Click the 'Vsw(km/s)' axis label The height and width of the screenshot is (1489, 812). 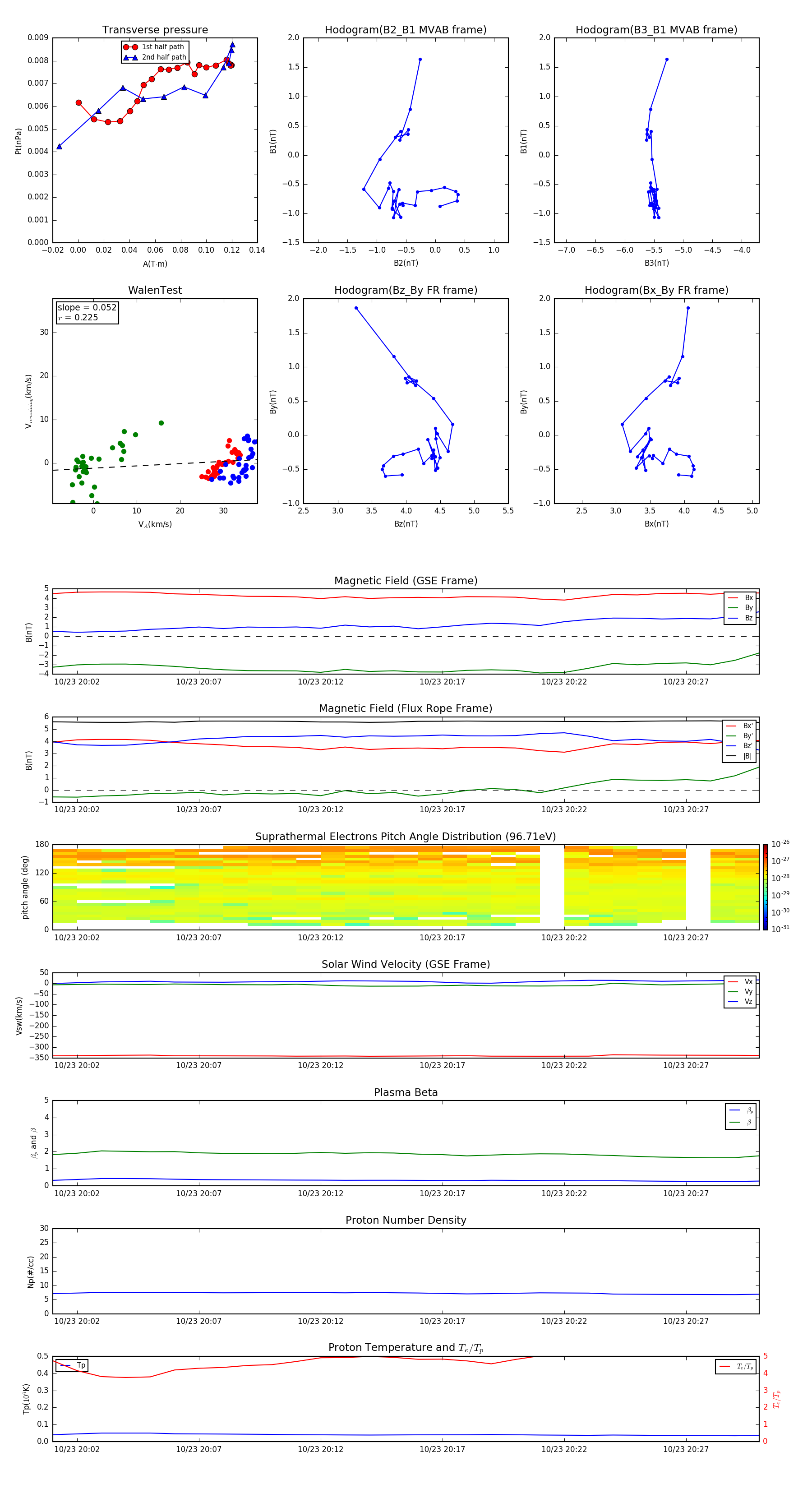tap(18, 1016)
